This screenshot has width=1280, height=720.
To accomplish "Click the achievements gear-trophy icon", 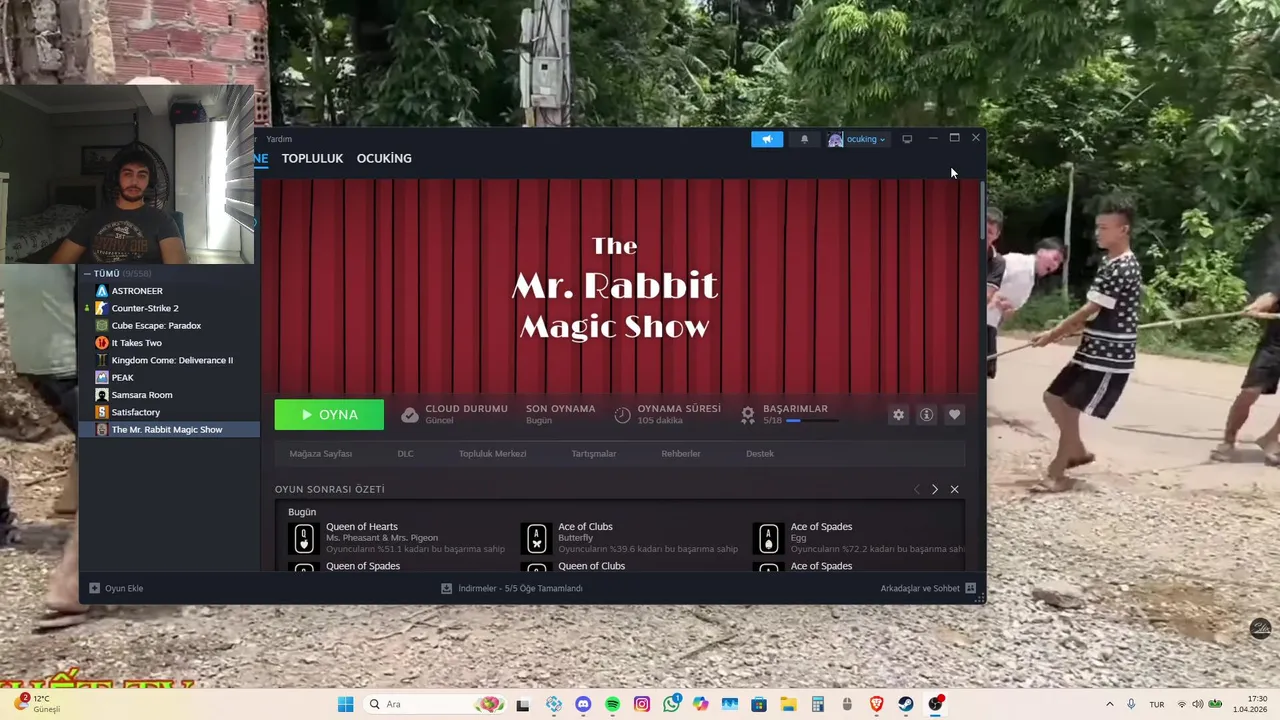I will click(747, 415).
